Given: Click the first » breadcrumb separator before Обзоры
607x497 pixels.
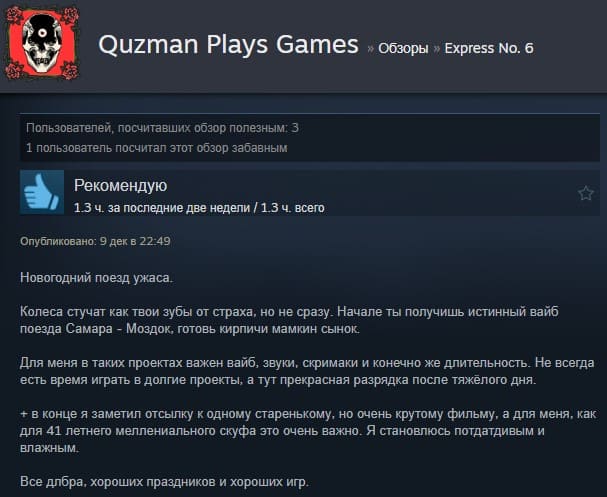Looking at the screenshot, I should [x=370, y=49].
